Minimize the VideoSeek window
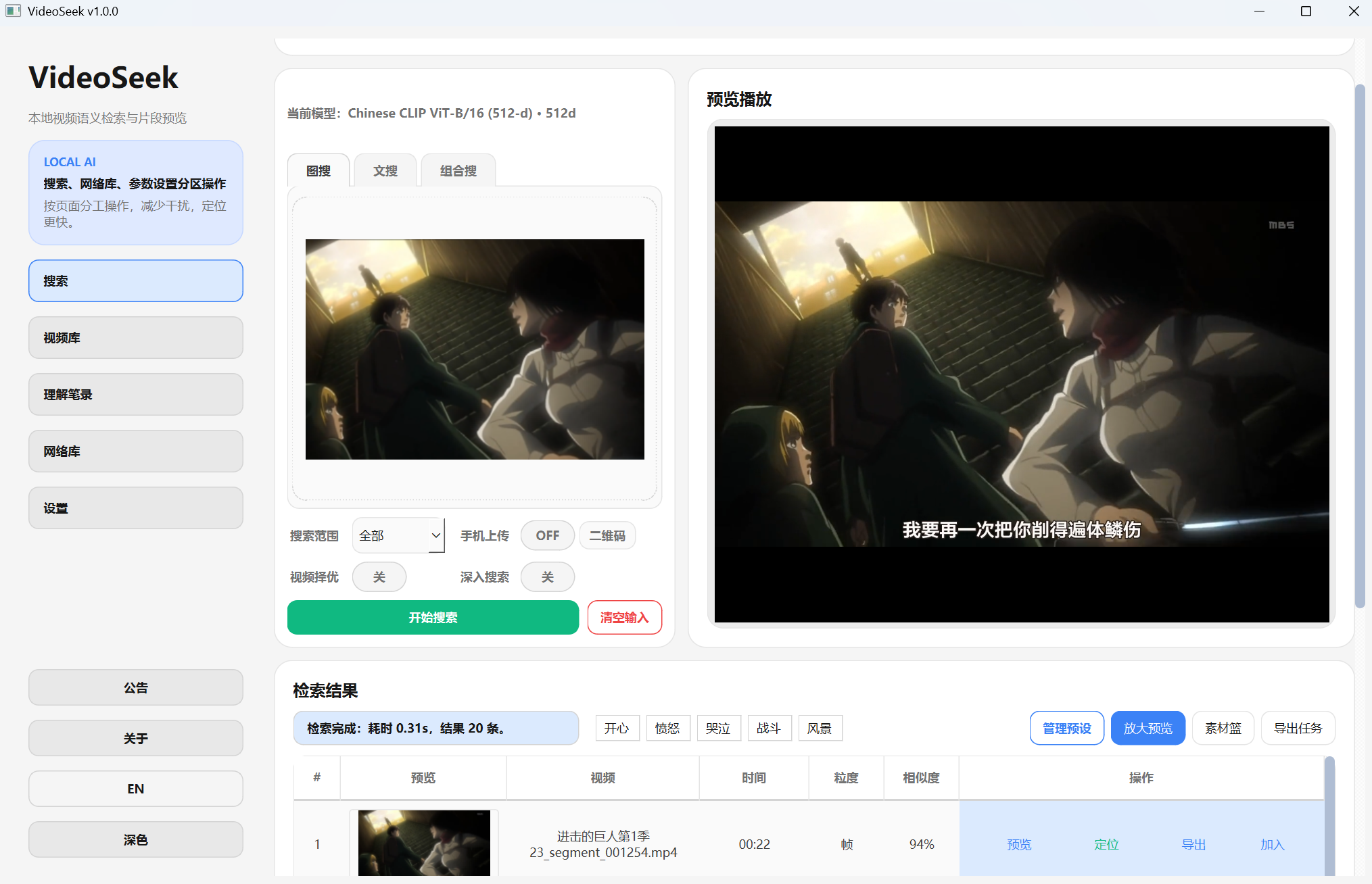The width and height of the screenshot is (1372, 884). (x=1259, y=11)
